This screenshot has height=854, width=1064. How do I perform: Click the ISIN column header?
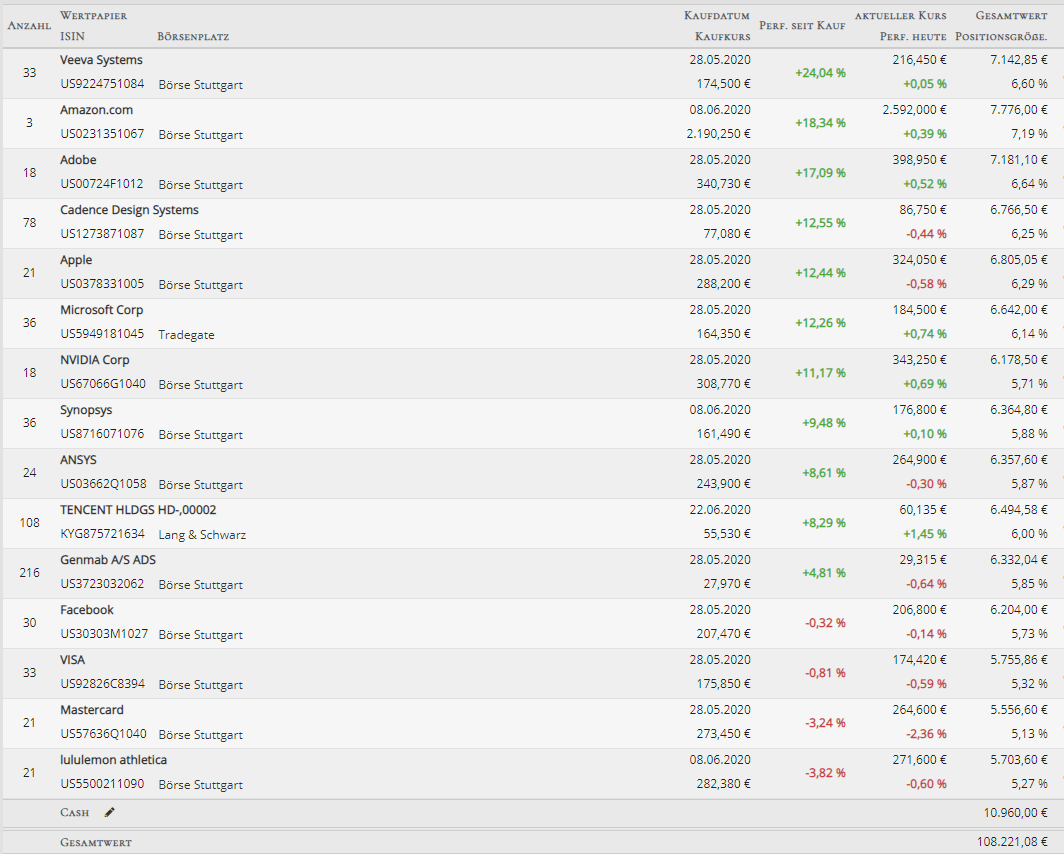pyautogui.click(x=72, y=36)
